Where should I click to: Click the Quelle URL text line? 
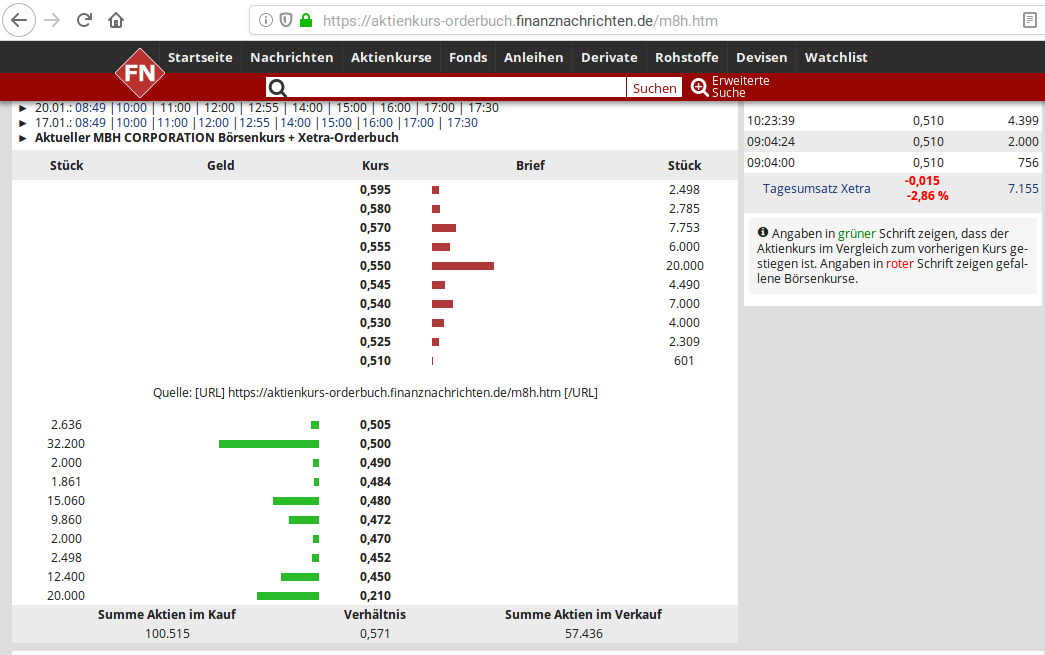pos(375,392)
